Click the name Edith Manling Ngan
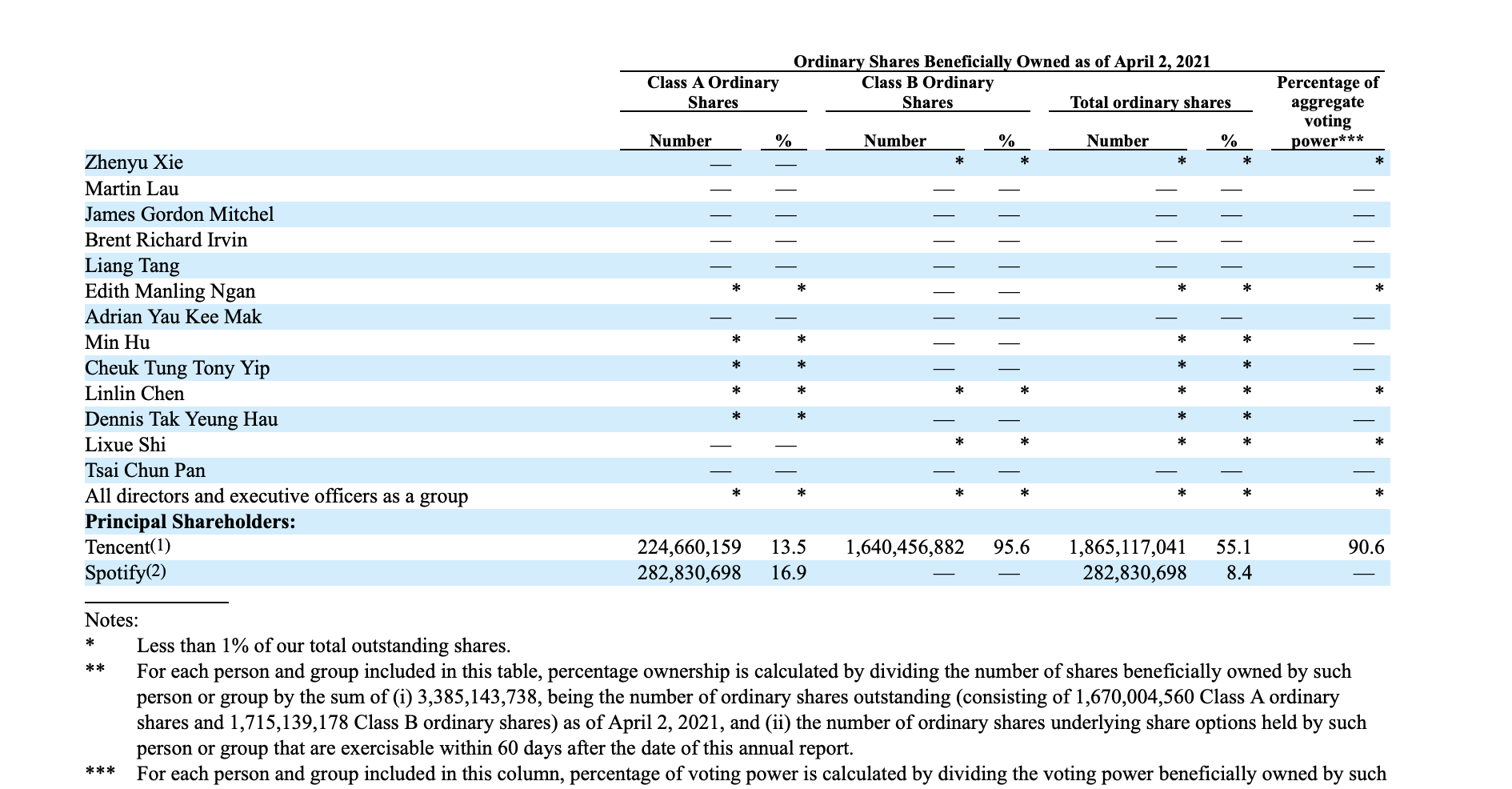 pos(170,291)
